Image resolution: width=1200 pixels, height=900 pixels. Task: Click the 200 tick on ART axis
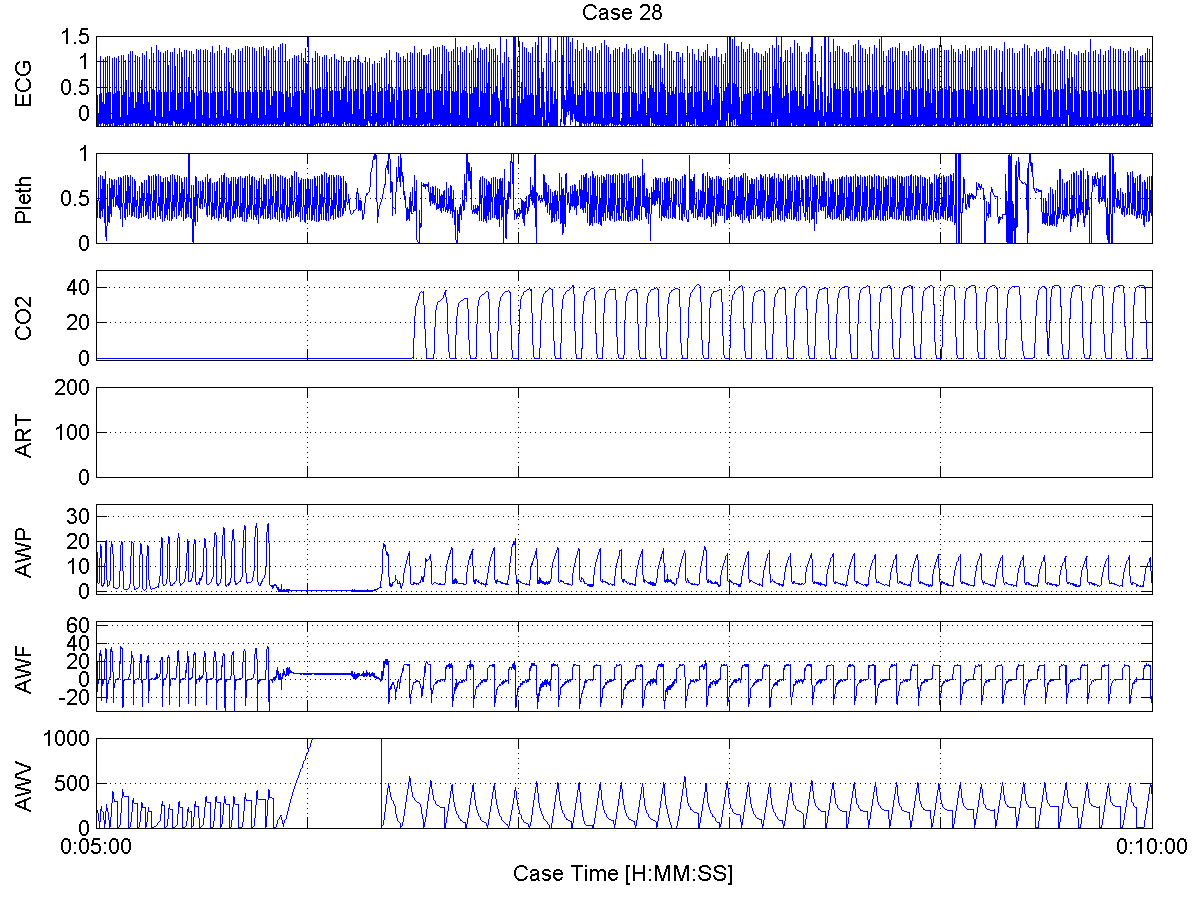click(75, 387)
